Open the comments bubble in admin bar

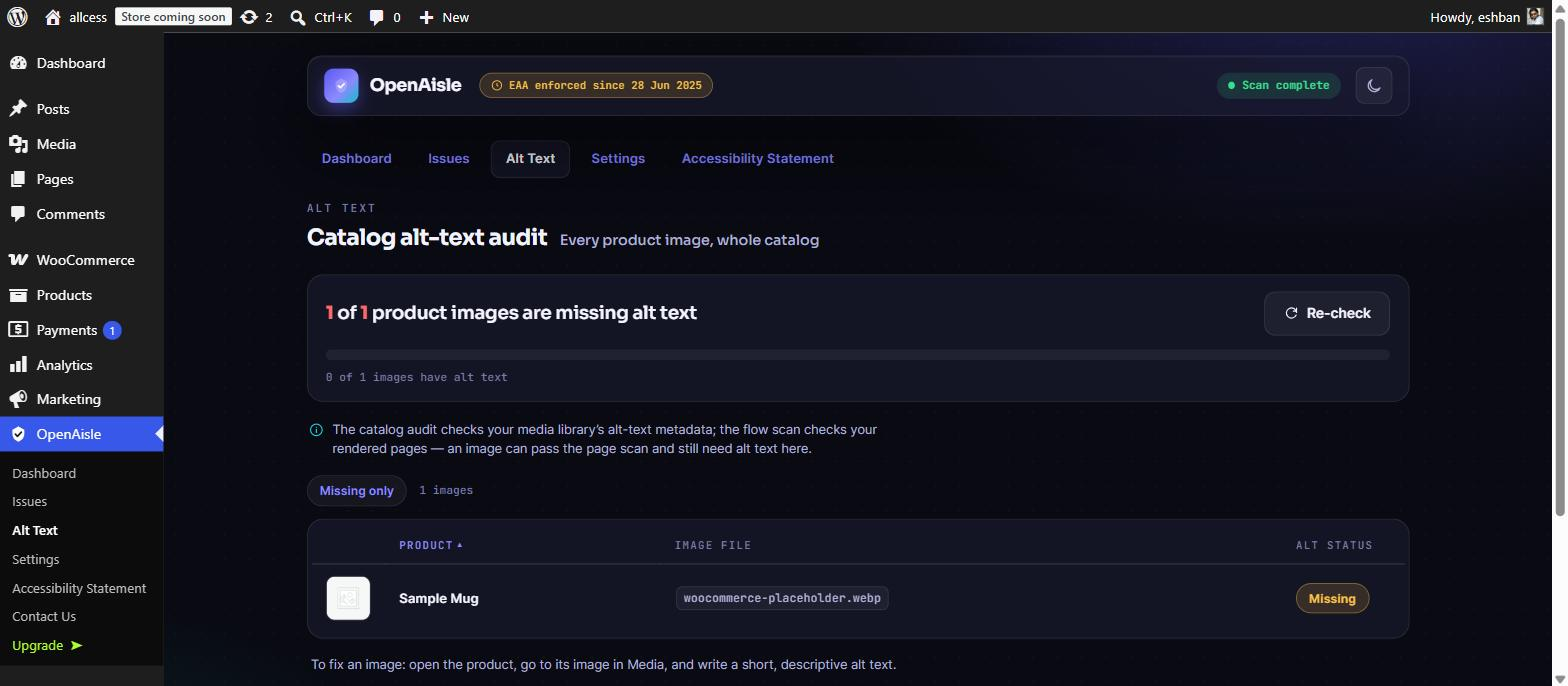(377, 17)
